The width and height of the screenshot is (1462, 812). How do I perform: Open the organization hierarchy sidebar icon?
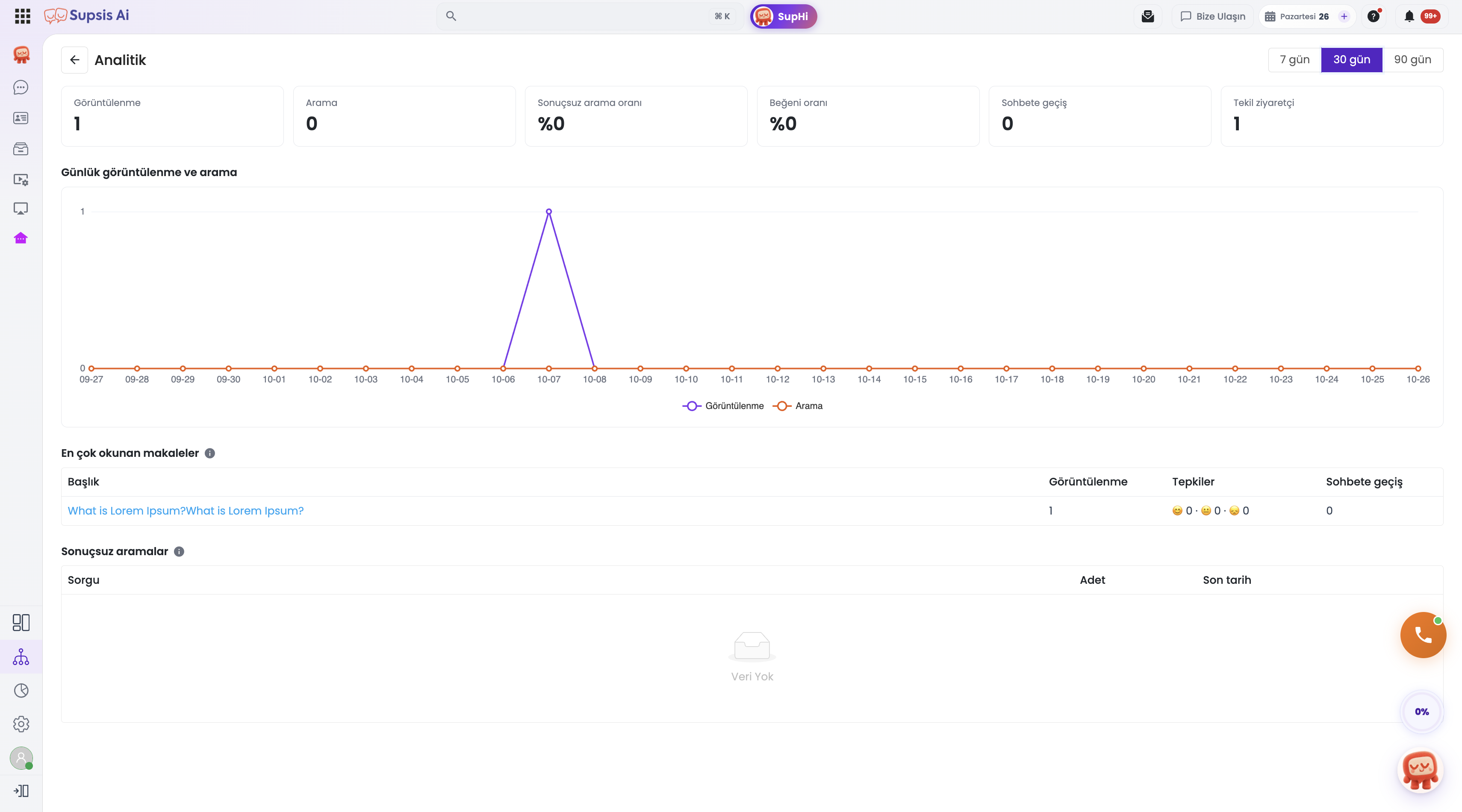[21, 656]
